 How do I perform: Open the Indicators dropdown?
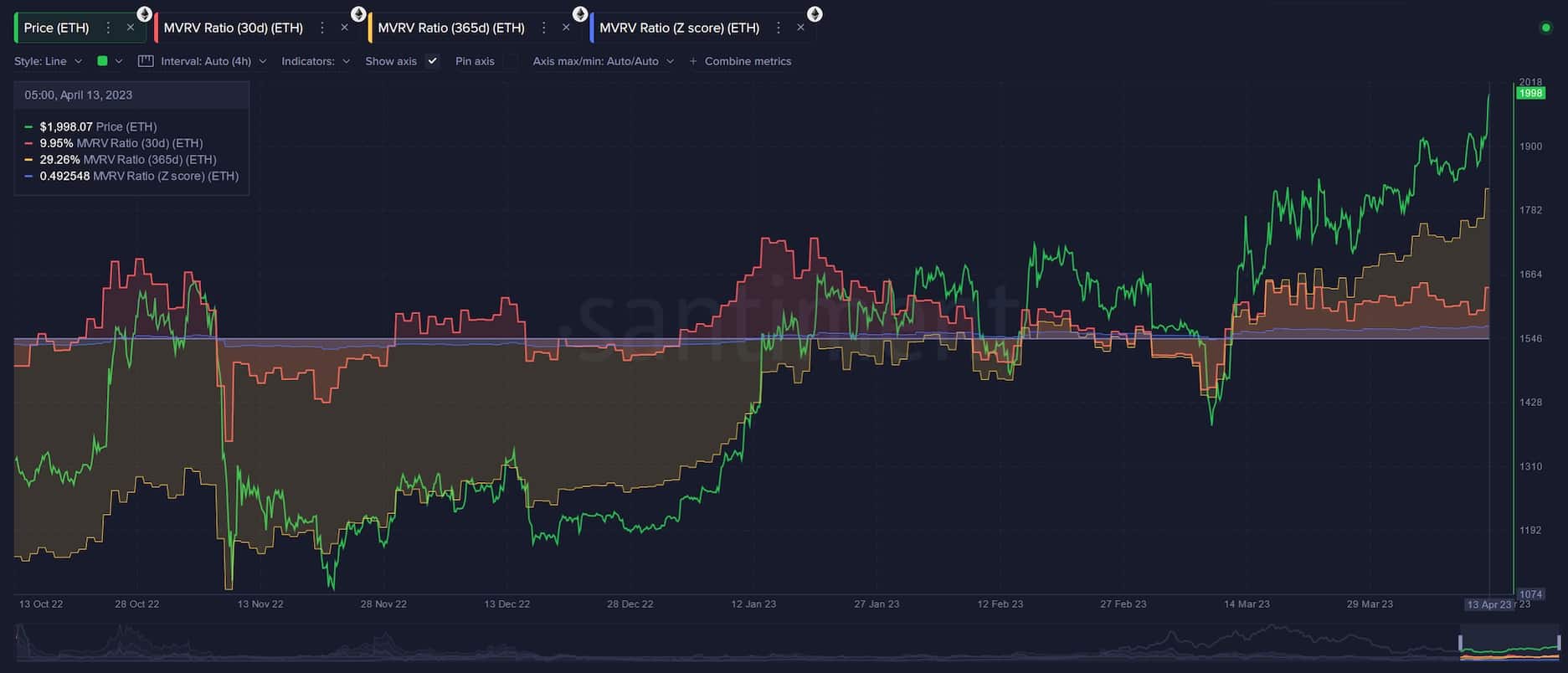pos(316,61)
